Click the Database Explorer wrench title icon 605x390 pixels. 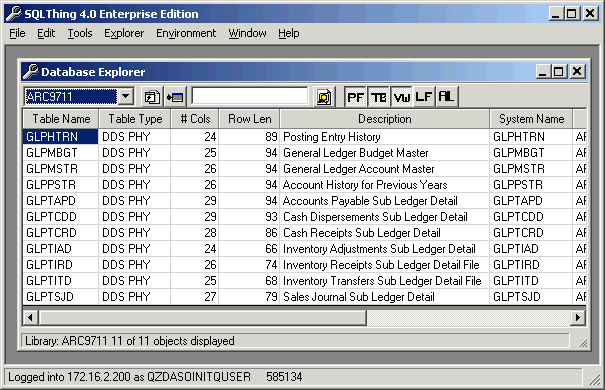point(30,71)
